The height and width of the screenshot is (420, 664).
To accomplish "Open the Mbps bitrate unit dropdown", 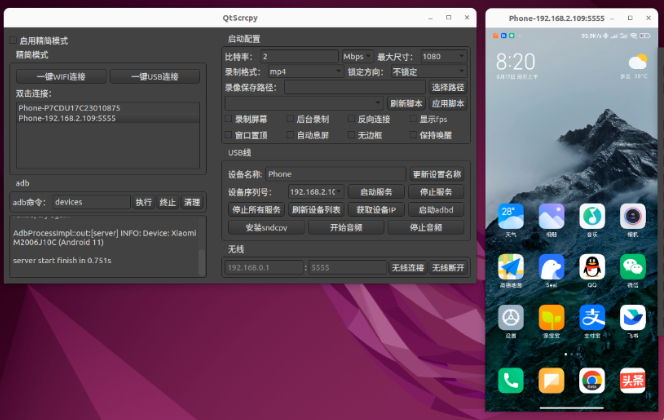I will click(357, 56).
